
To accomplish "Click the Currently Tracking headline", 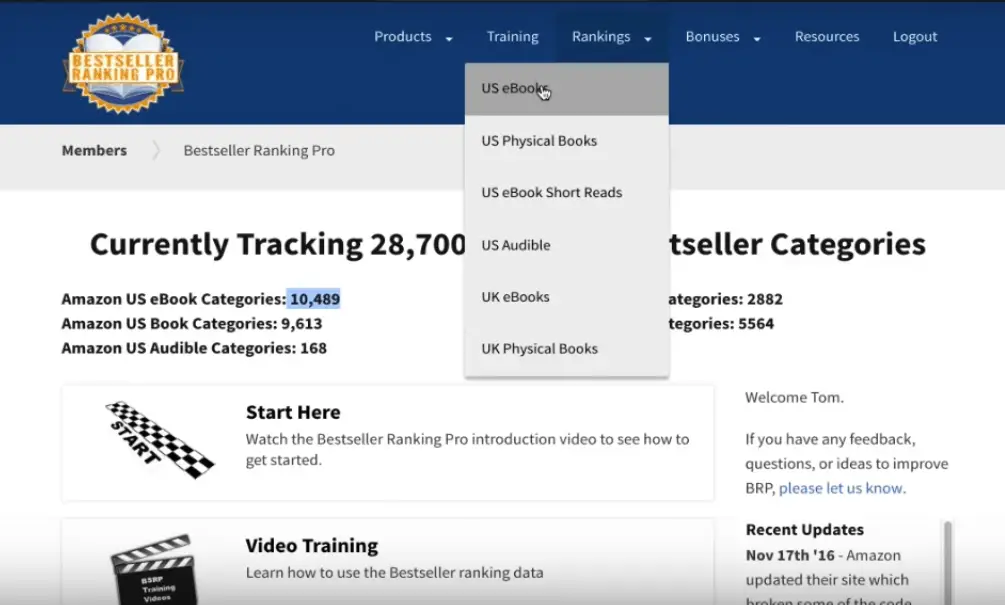I will tap(508, 244).
